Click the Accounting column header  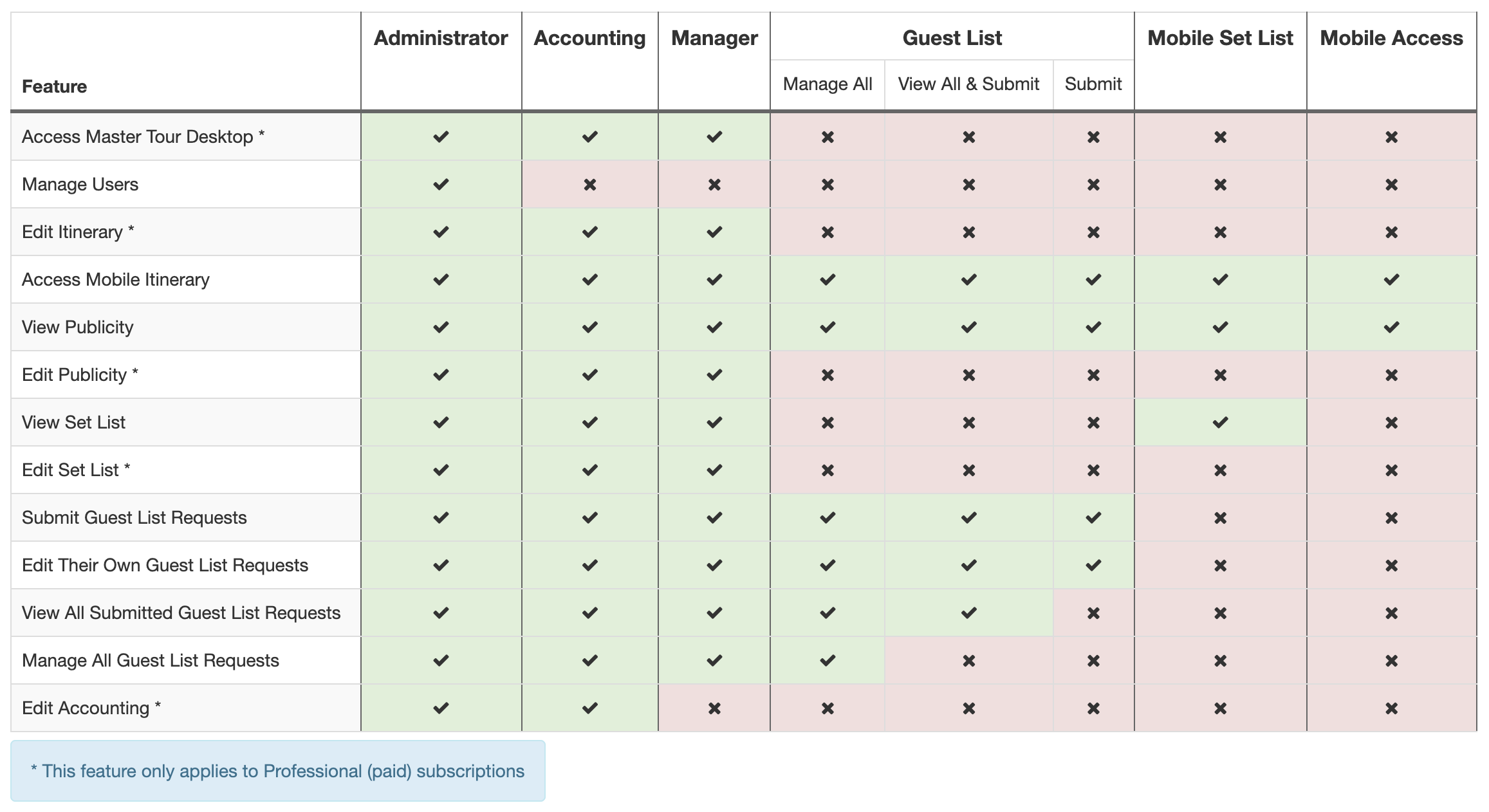pyautogui.click(x=589, y=38)
